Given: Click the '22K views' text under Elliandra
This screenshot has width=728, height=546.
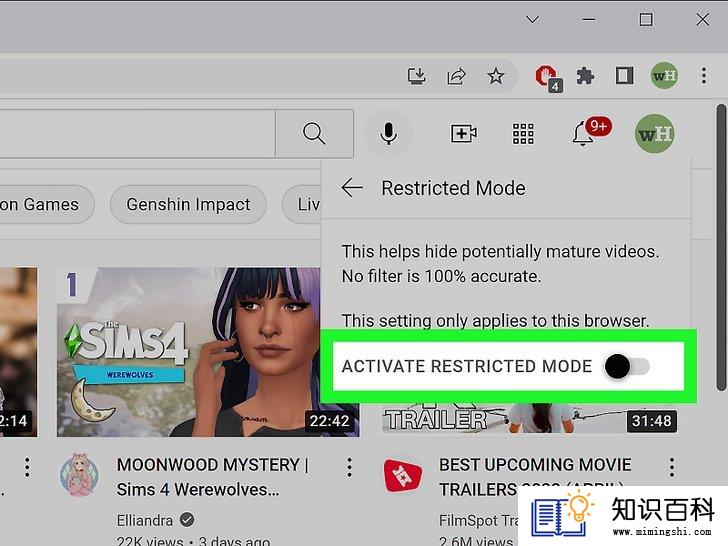Looking at the screenshot, I should click(x=150, y=541).
